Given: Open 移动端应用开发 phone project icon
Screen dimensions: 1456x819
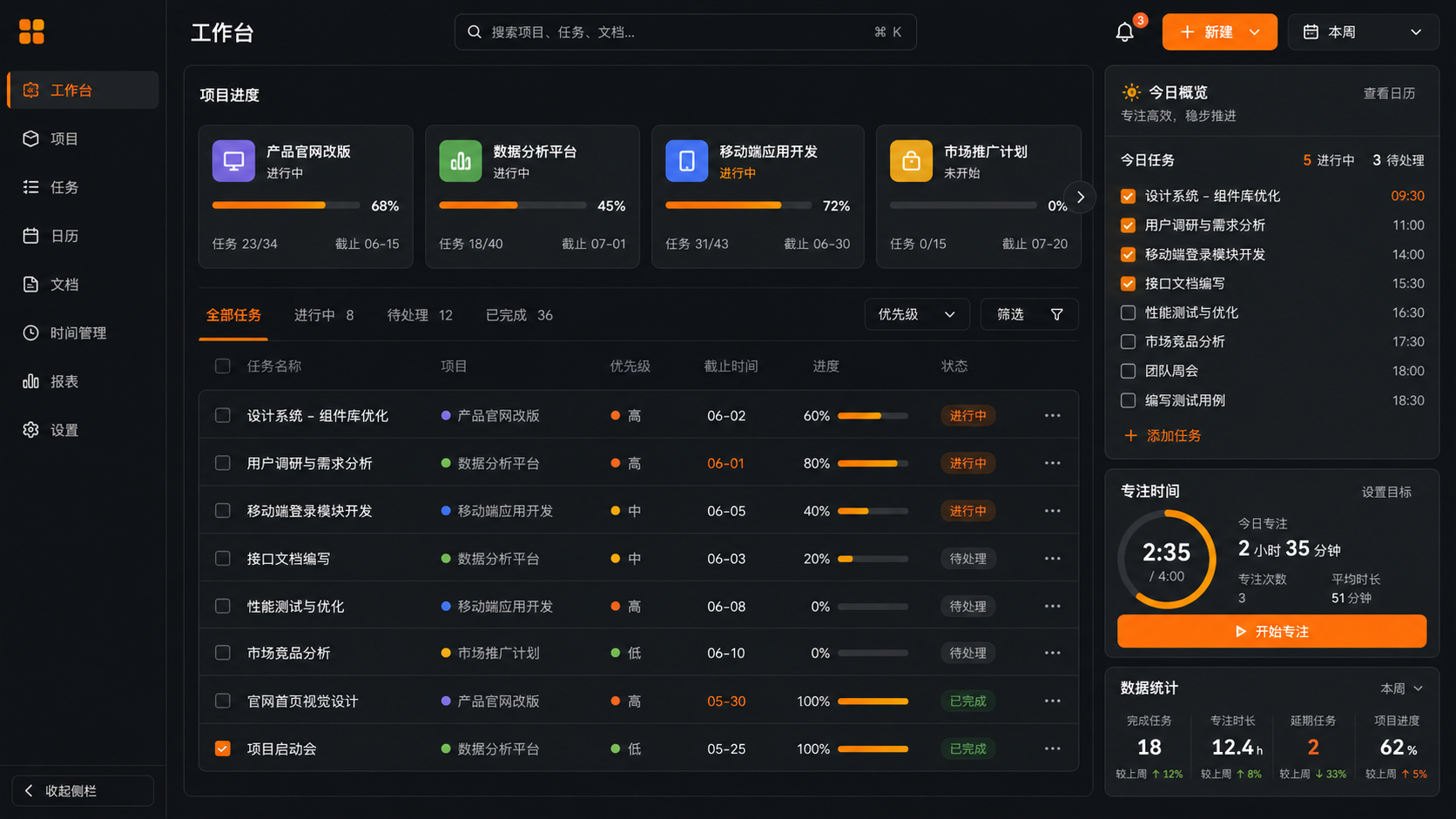Looking at the screenshot, I should [x=687, y=161].
